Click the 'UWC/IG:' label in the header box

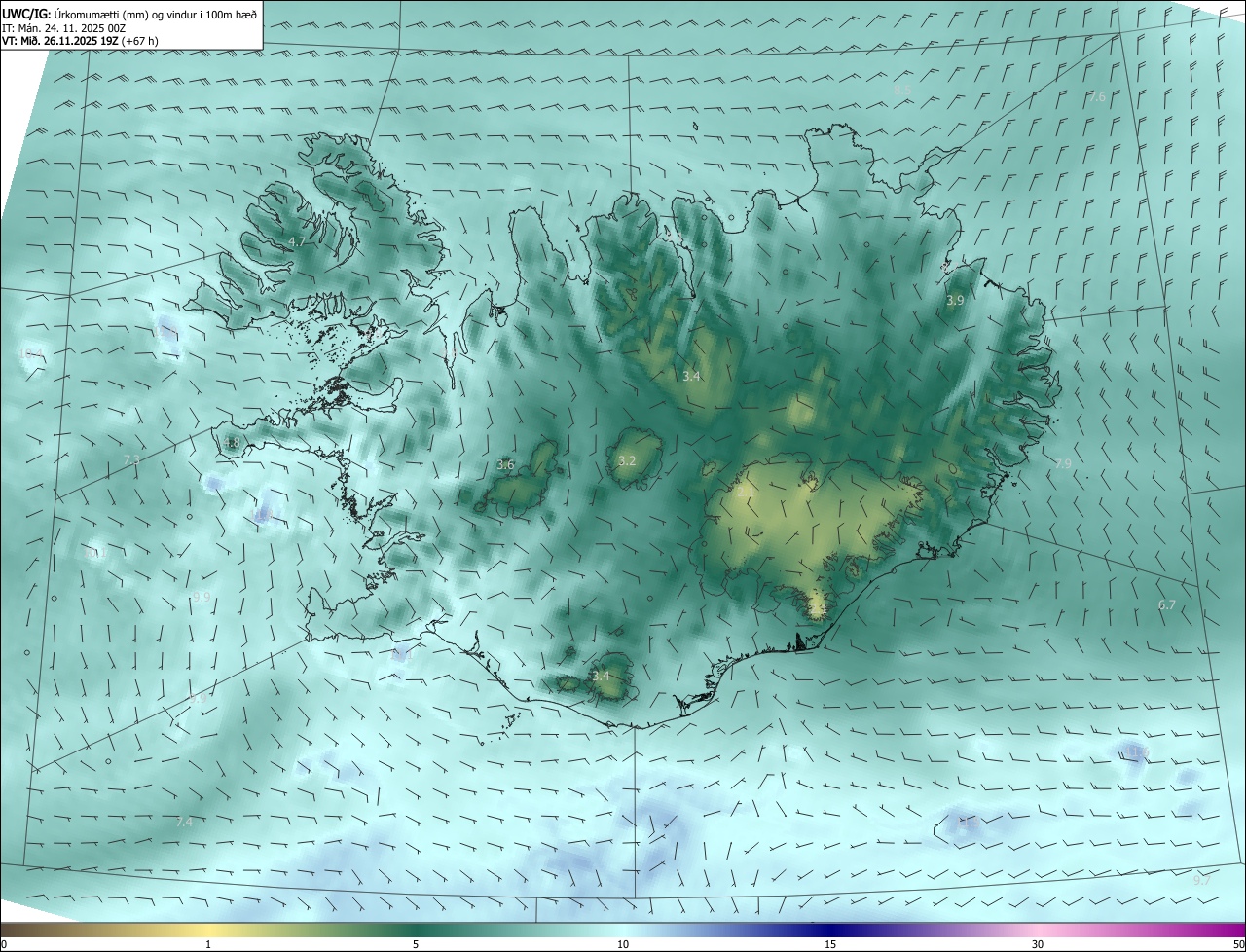point(25,14)
